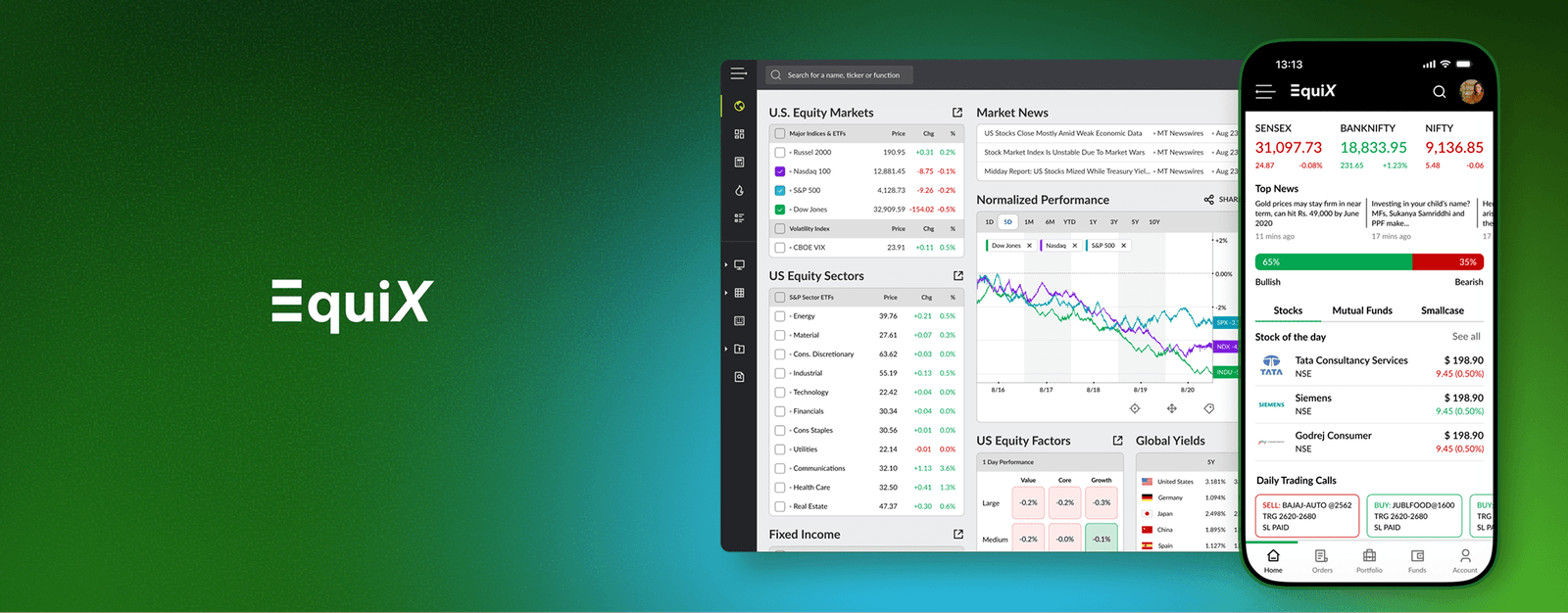Open the table grid sidebar icon
Image resolution: width=1568 pixels, height=613 pixels.
(739, 293)
